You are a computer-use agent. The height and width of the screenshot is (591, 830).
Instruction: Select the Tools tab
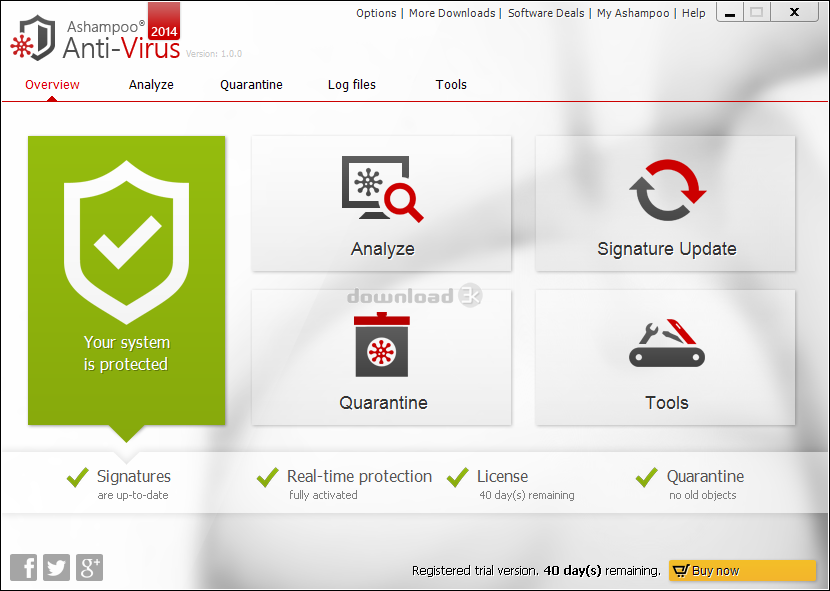[x=451, y=85]
